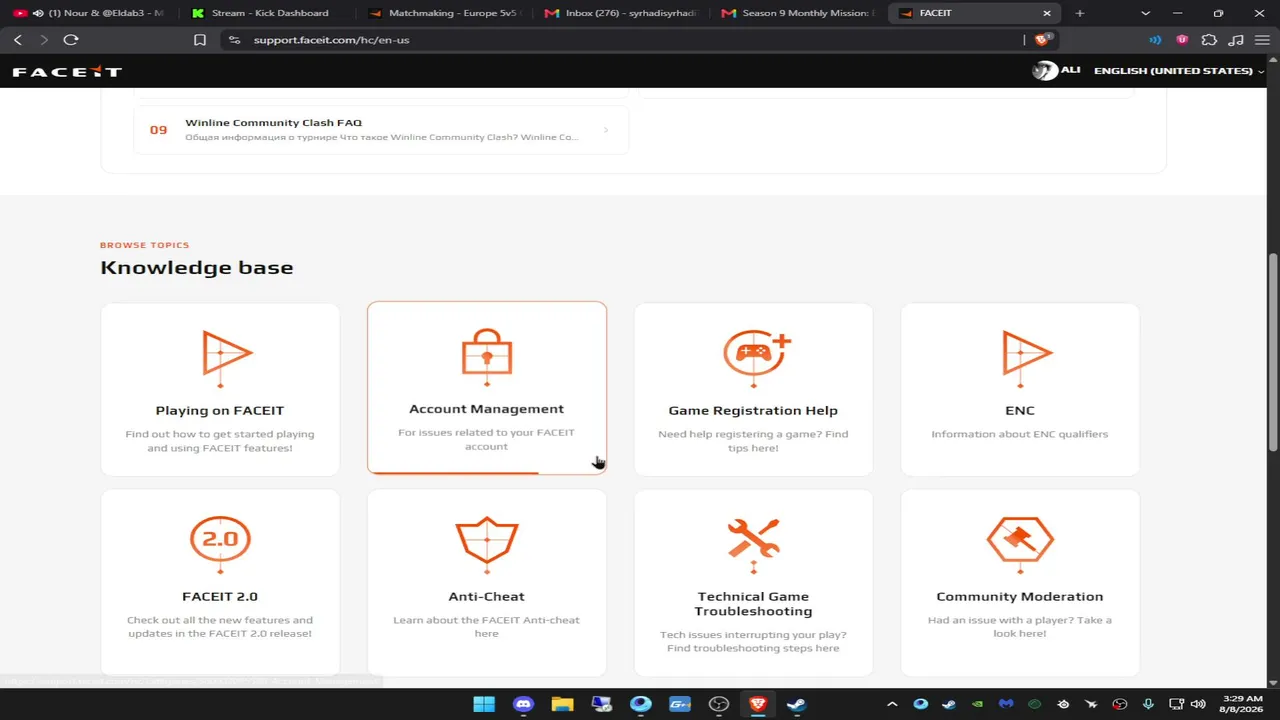Image resolution: width=1280 pixels, height=720 pixels.
Task: Open the Brave hamburger main menu
Action: (x=1262, y=40)
